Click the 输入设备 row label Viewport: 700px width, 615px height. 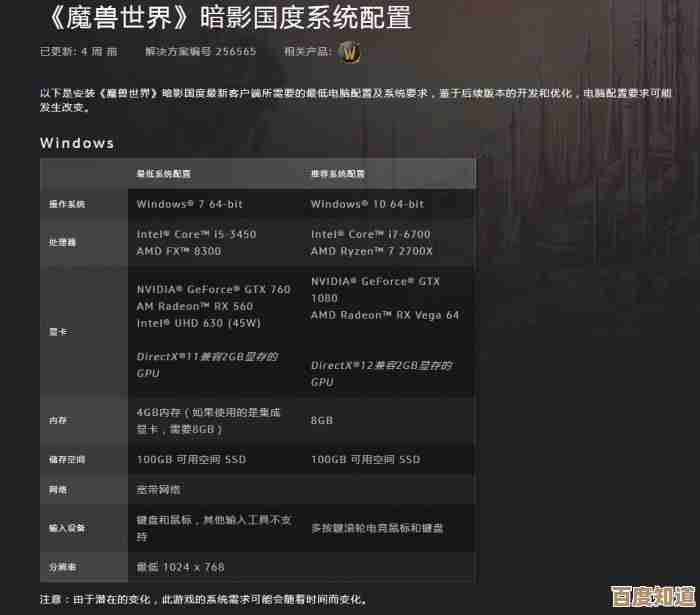[x=67, y=528]
